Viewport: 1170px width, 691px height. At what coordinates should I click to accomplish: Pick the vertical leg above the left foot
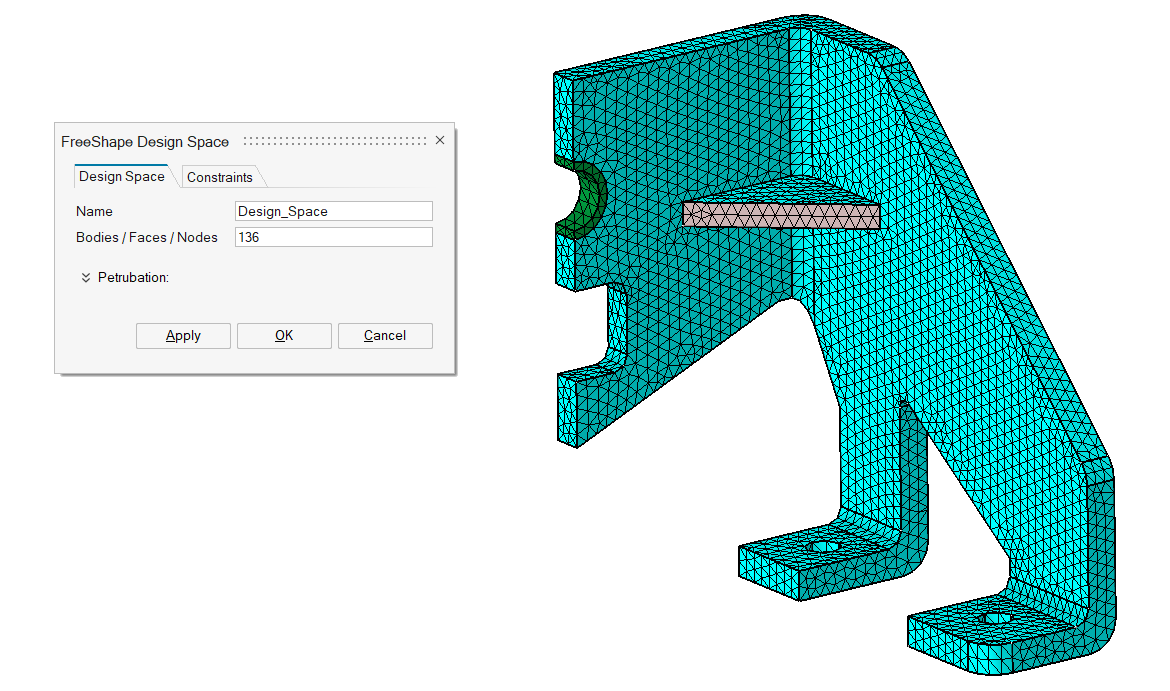coord(912,468)
